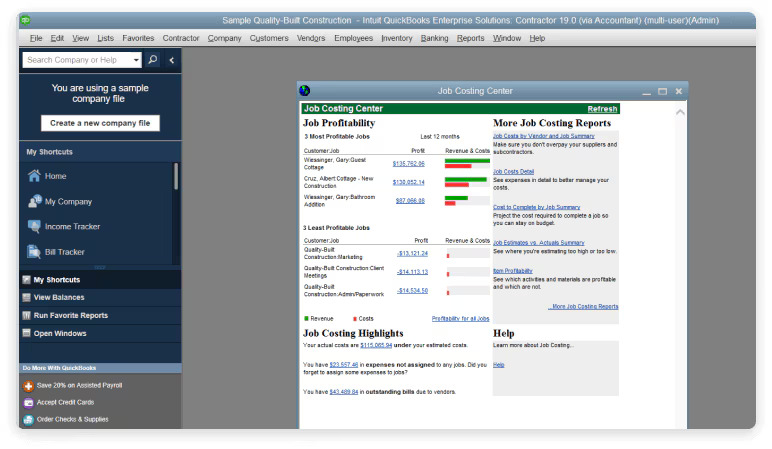The width and height of the screenshot is (772, 449).
Task: Click the $135,762.06 profit amount
Action: [408, 163]
